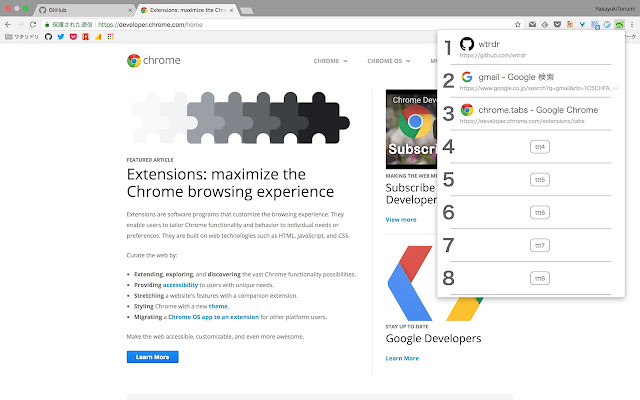Click the round blue compass extension icon

(607, 24)
